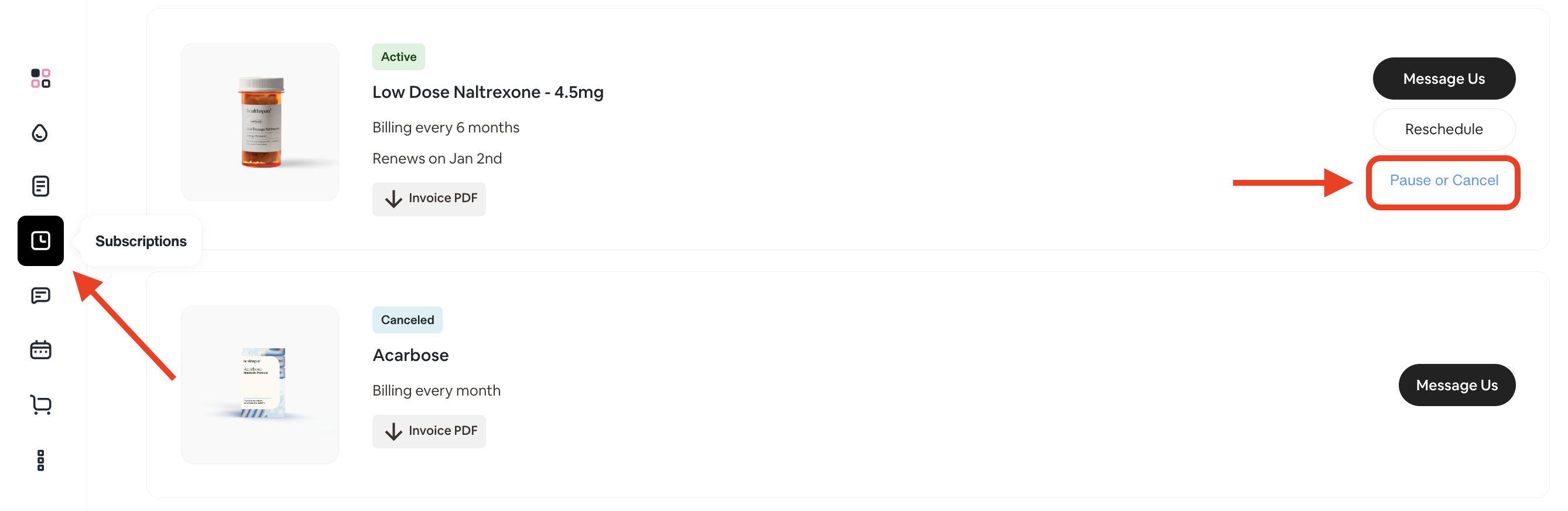
Task: Select the calendar appointments icon
Action: (x=40, y=350)
